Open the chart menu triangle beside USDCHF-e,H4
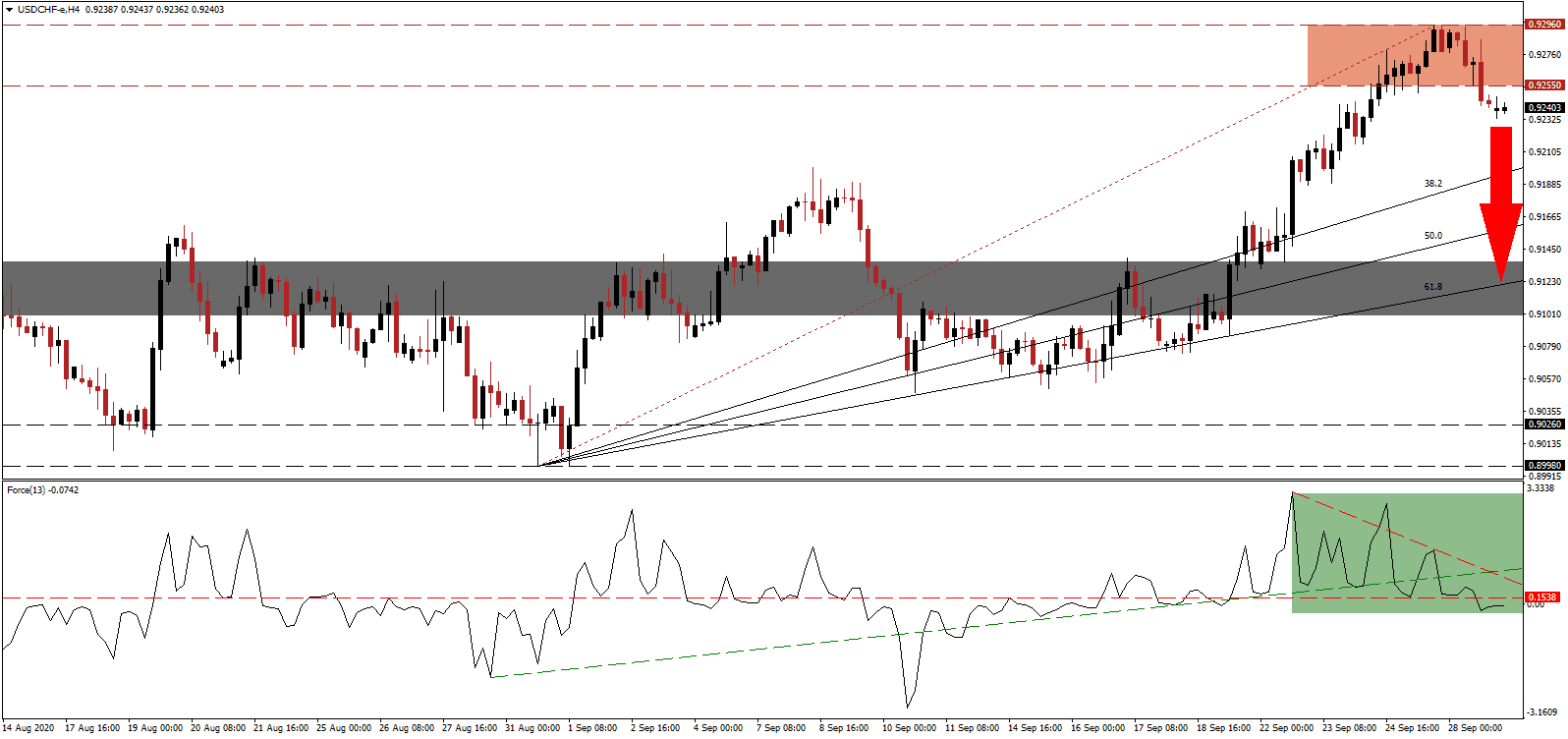 pyautogui.click(x=9, y=10)
